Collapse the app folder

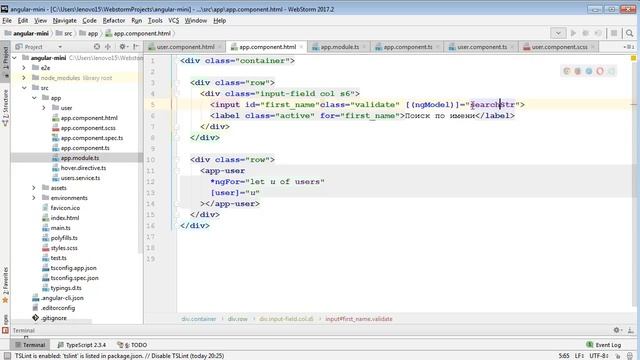34,98
